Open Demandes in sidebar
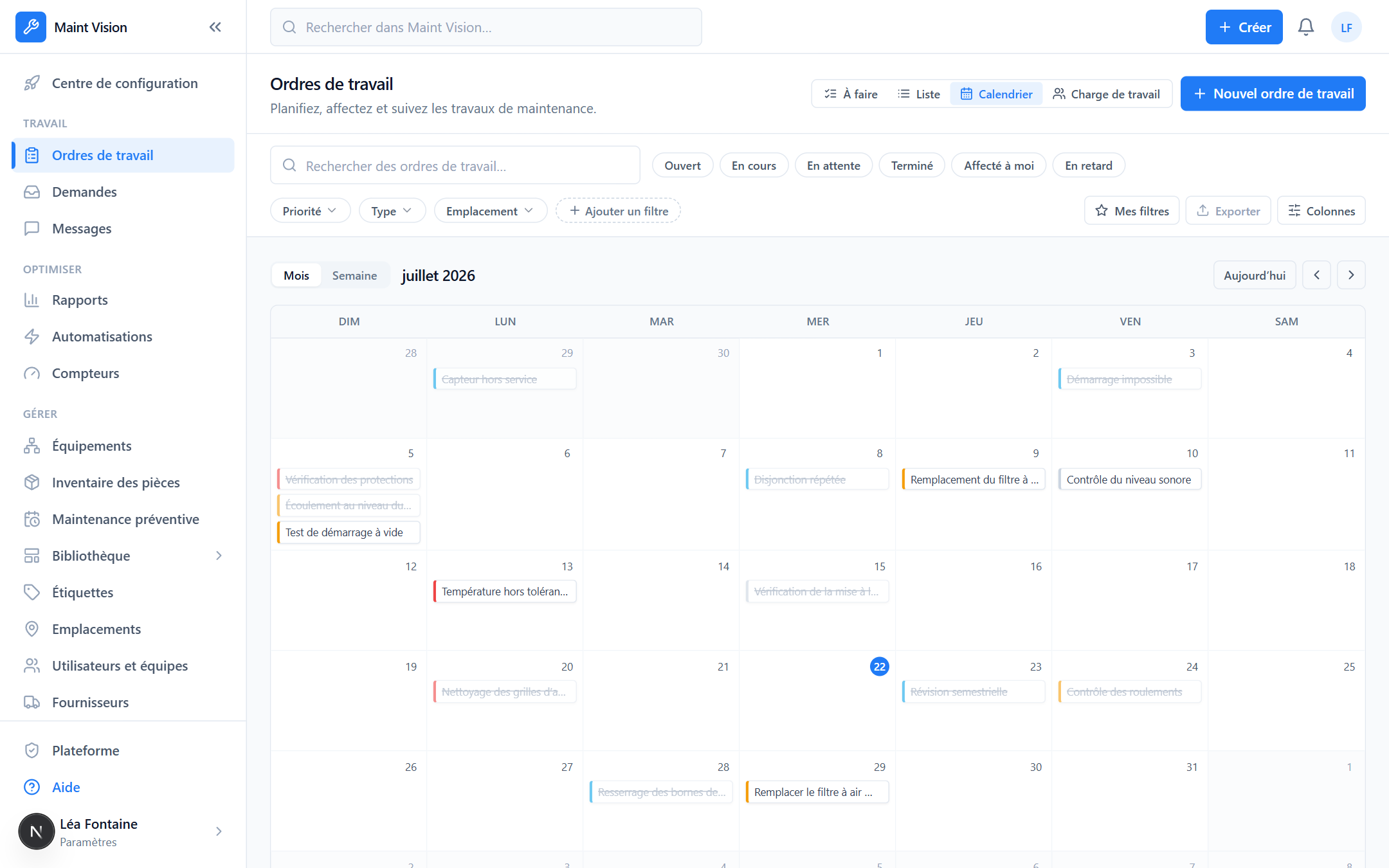The height and width of the screenshot is (868, 1389). click(123, 192)
